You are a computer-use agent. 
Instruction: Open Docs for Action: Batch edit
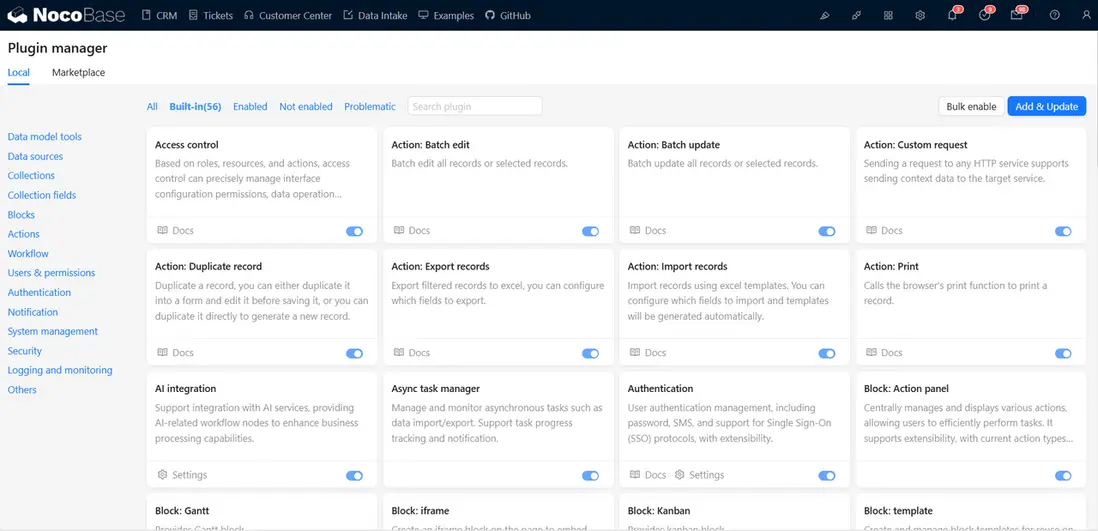click(x=412, y=230)
